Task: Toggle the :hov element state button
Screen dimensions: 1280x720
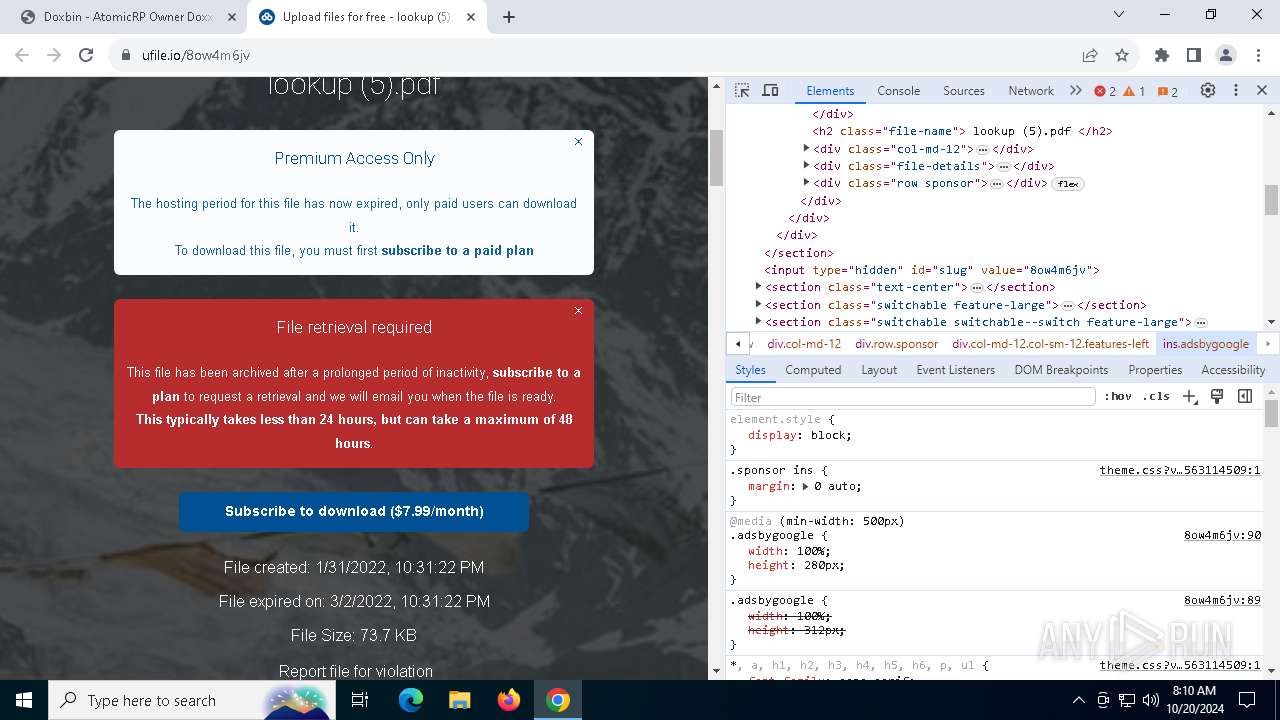Action: pos(1118,396)
